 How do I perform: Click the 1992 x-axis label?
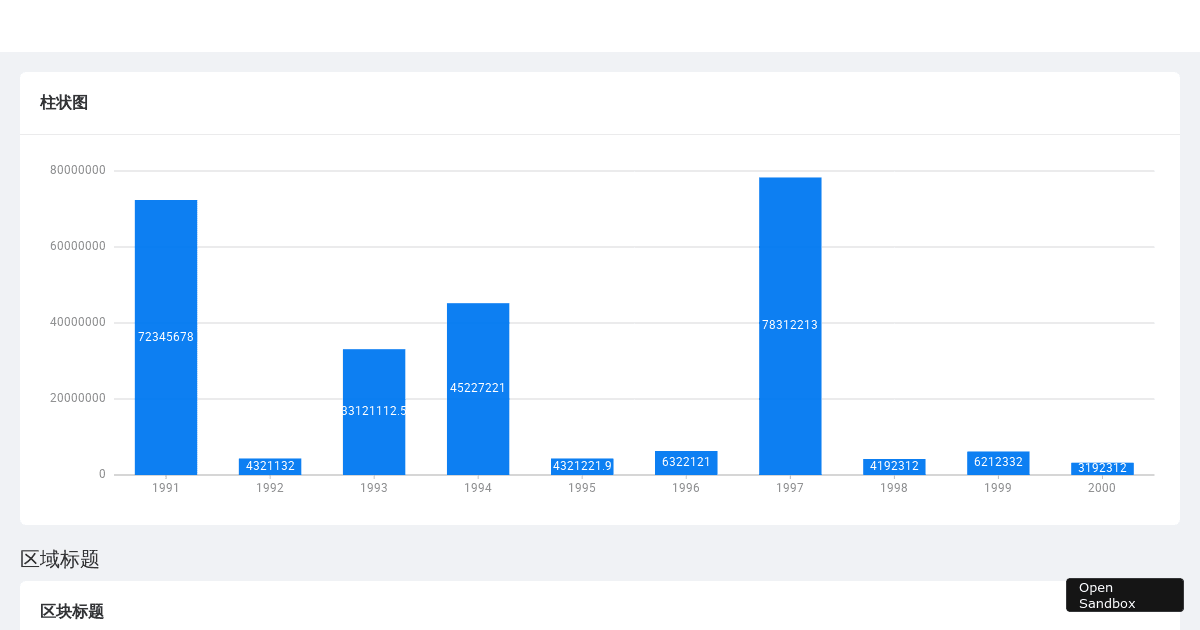(x=270, y=488)
